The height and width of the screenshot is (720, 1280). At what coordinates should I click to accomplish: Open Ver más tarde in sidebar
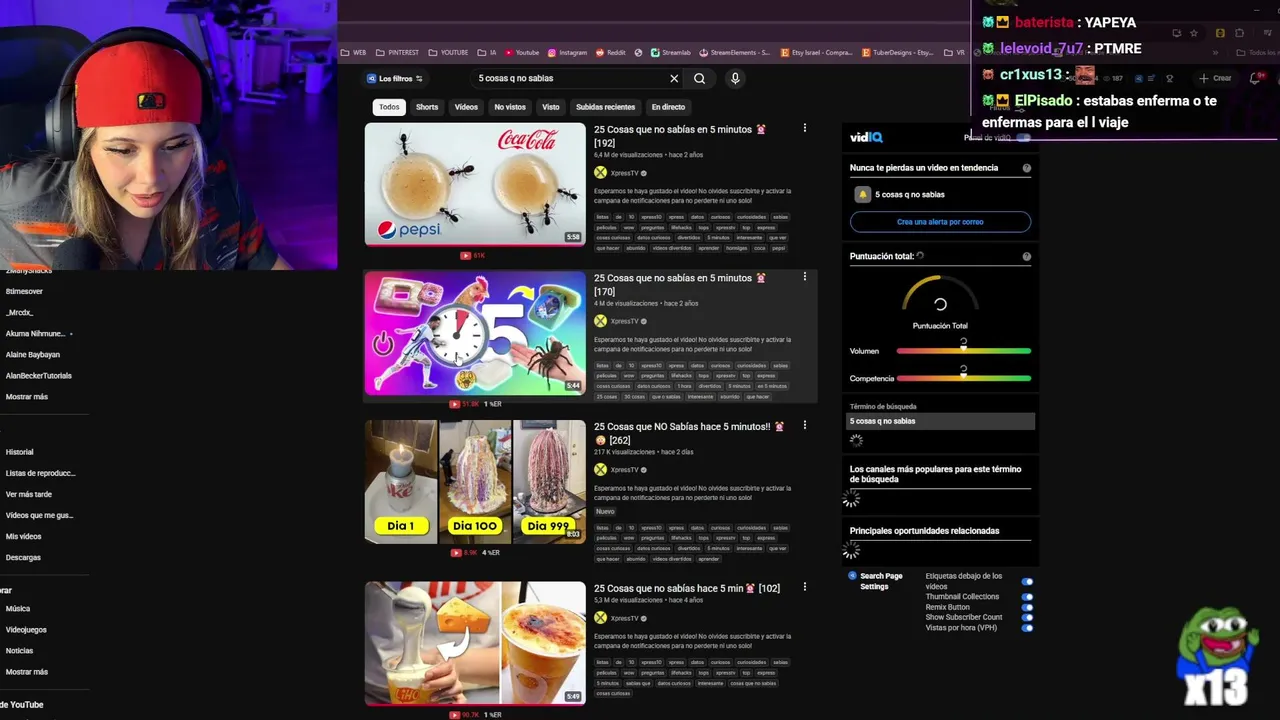[x=29, y=494]
